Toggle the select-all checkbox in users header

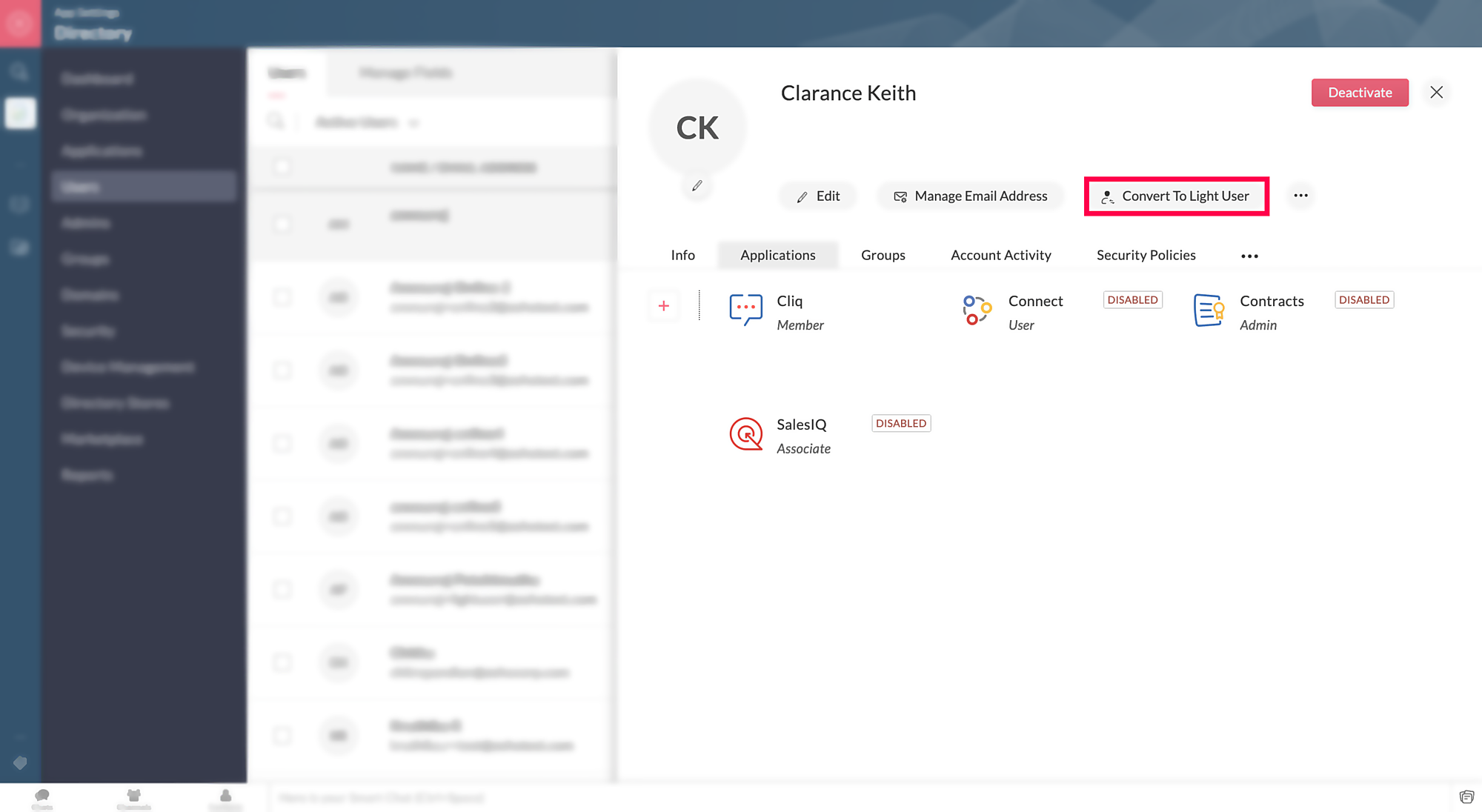[x=282, y=167]
